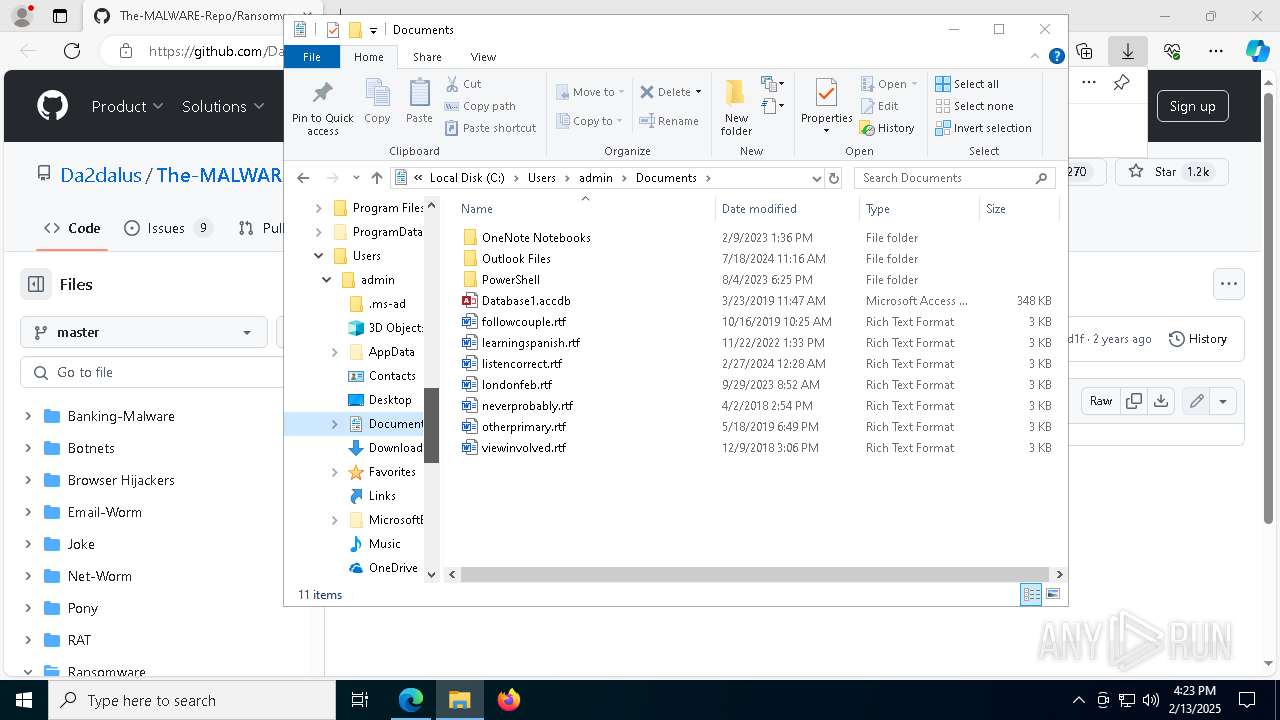The image size is (1280, 720).
Task: Click Copy path in ribbon
Action: pyautogui.click(x=480, y=106)
